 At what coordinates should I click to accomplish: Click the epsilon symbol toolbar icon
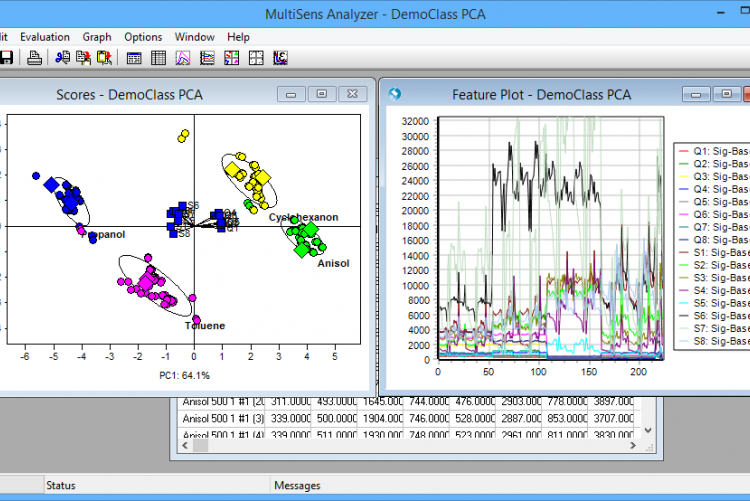280,57
